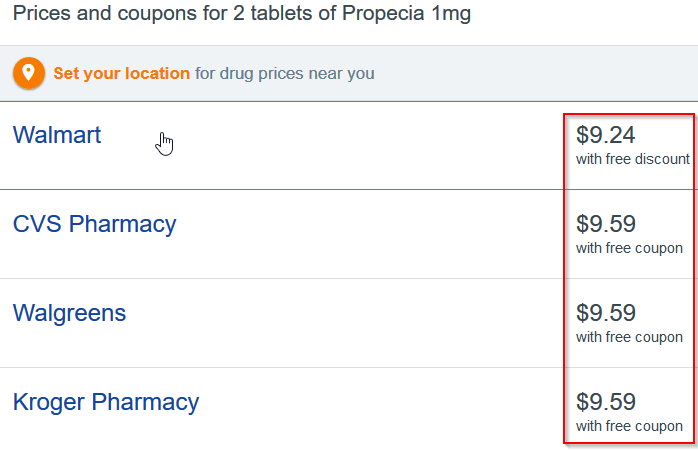Click the 'with free discount' label under Walmart's price

[633, 159]
